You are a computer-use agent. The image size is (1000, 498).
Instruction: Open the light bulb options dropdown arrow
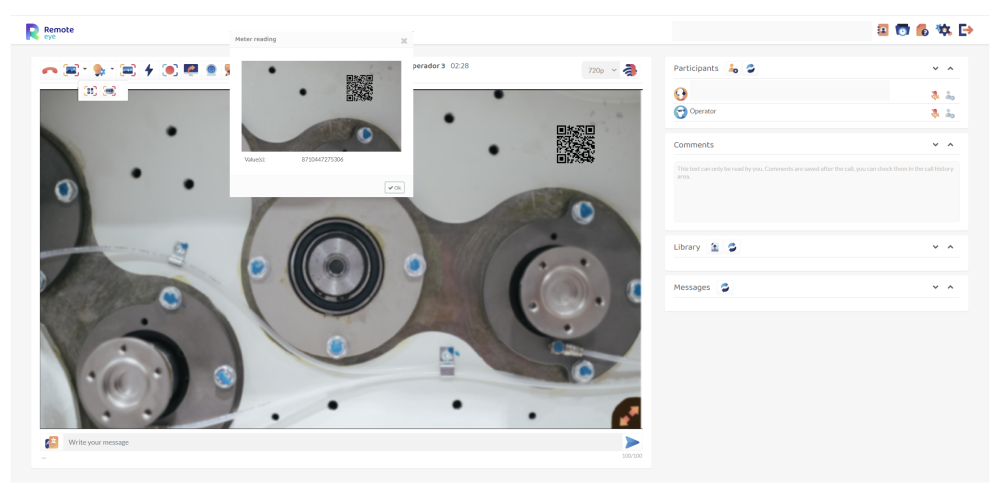click(x=112, y=69)
